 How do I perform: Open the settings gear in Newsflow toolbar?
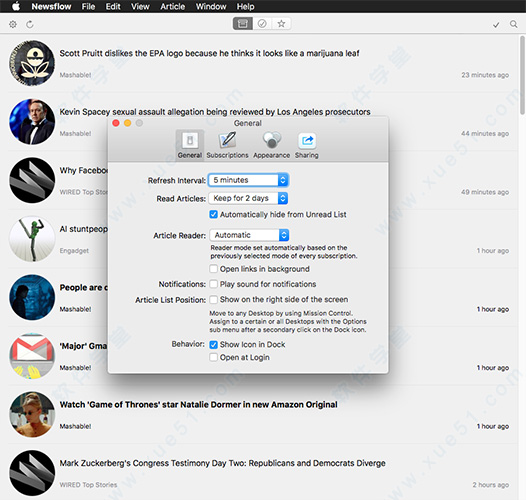[x=13, y=24]
